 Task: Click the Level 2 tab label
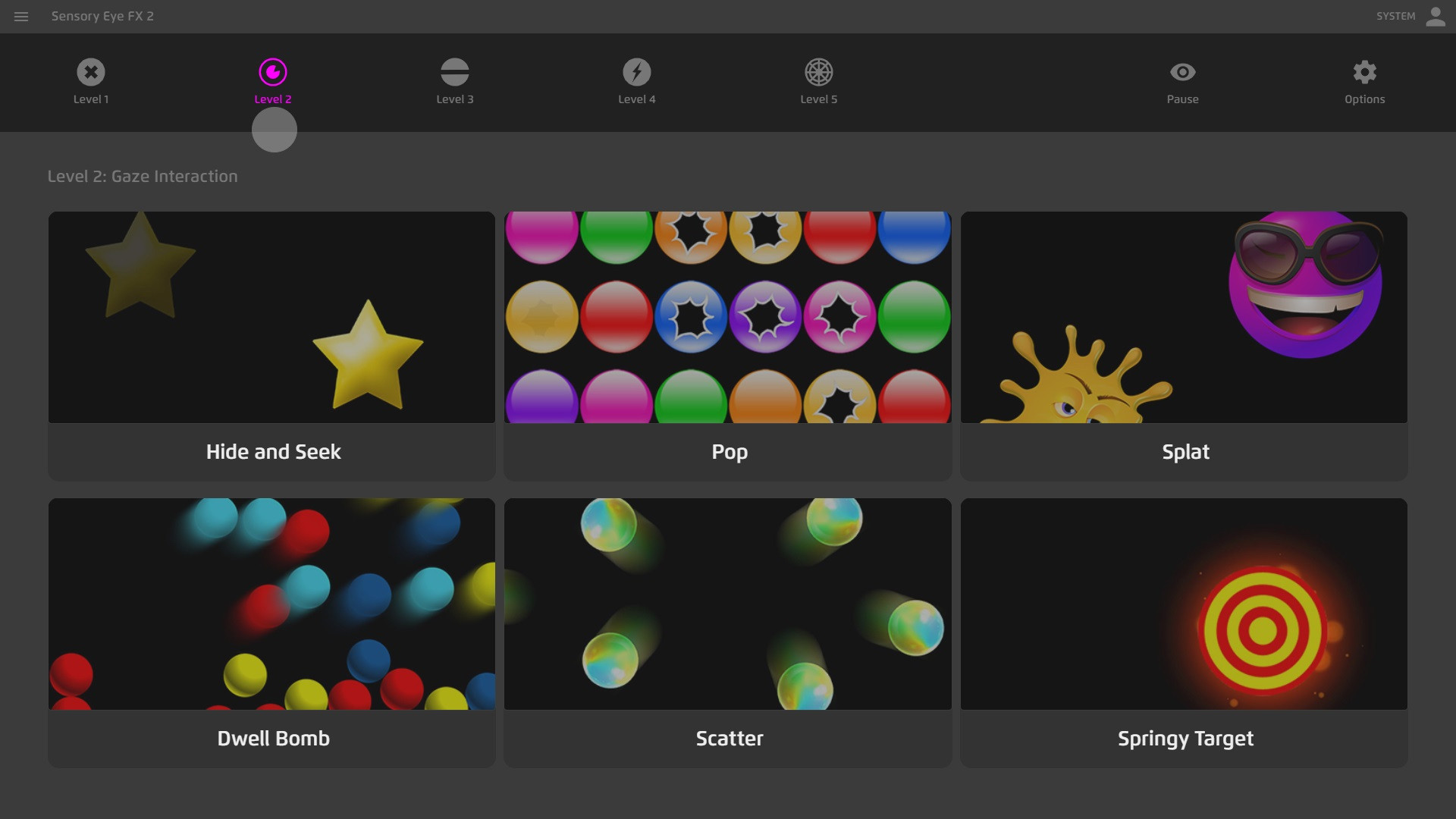(273, 99)
